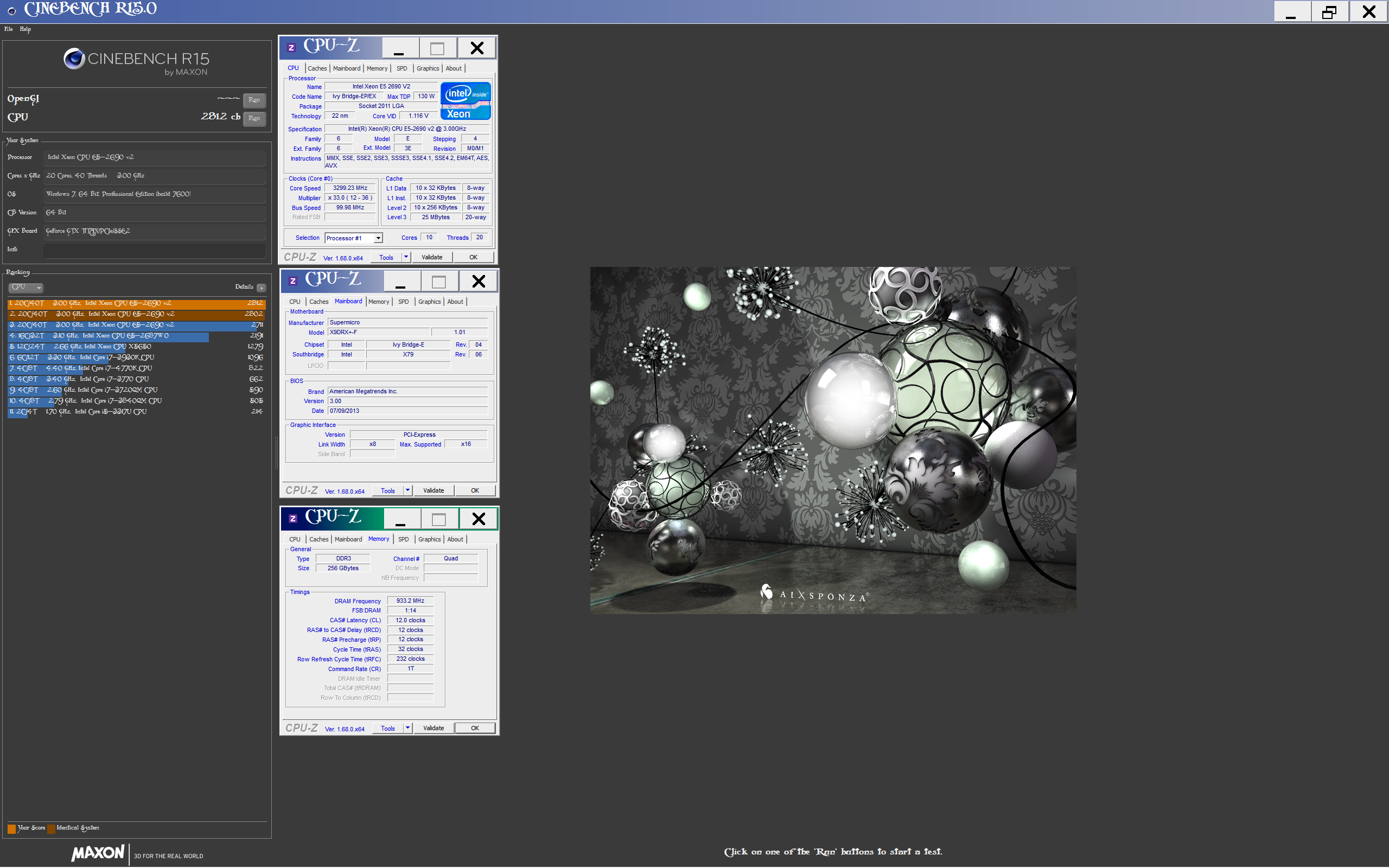The height and width of the screenshot is (868, 1389).
Task: Click the Info input field in Your System
Action: point(155,250)
